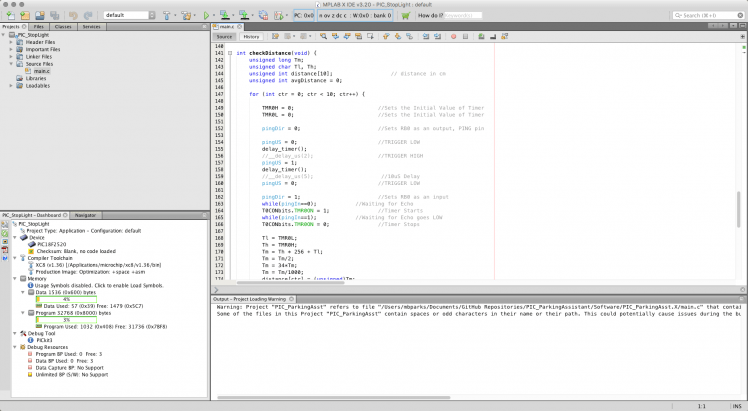The image size is (748, 411).
Task: Switch editor to History view
Action: point(251,36)
